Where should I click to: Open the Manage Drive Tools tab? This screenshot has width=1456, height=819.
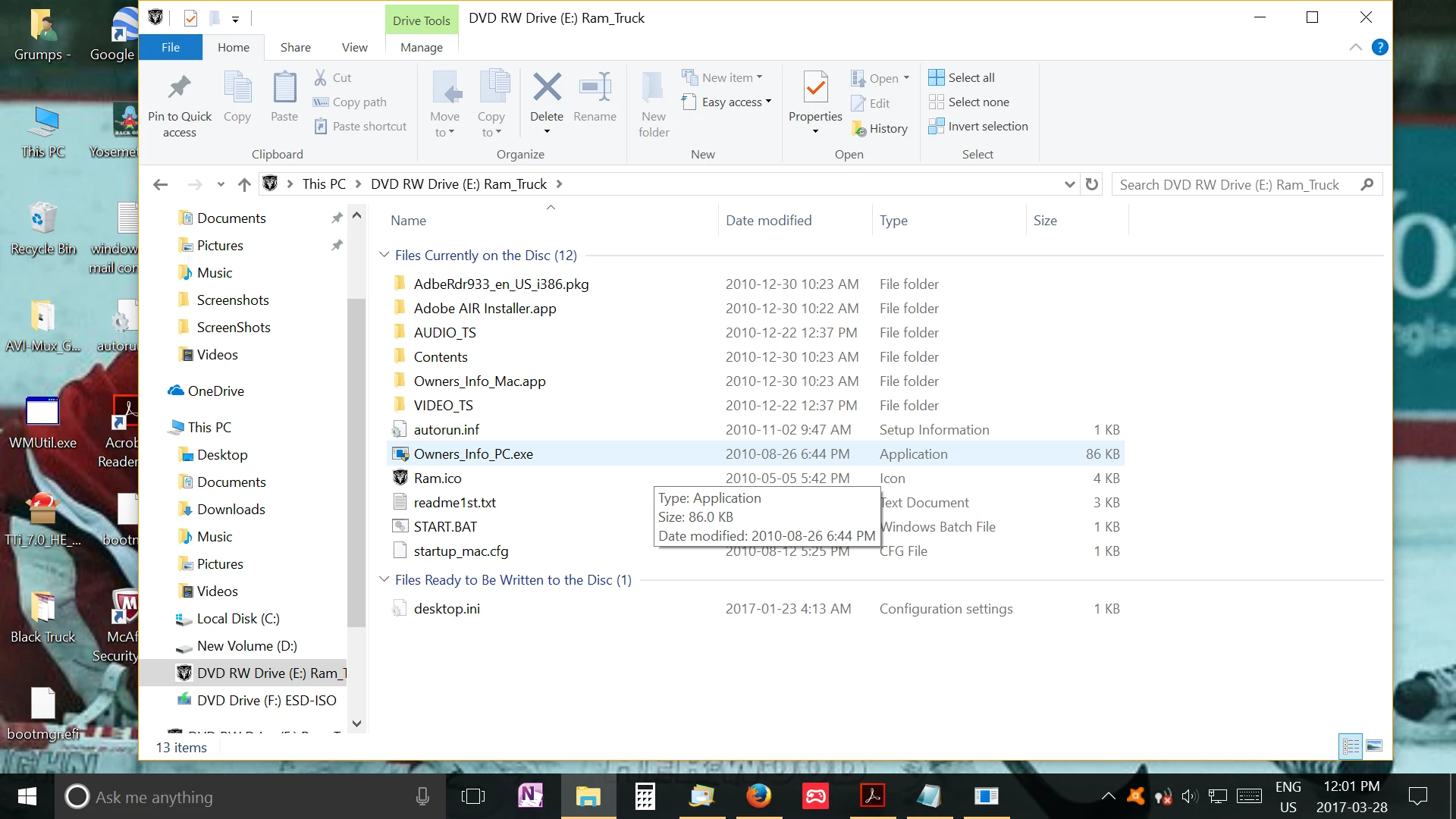tap(421, 47)
